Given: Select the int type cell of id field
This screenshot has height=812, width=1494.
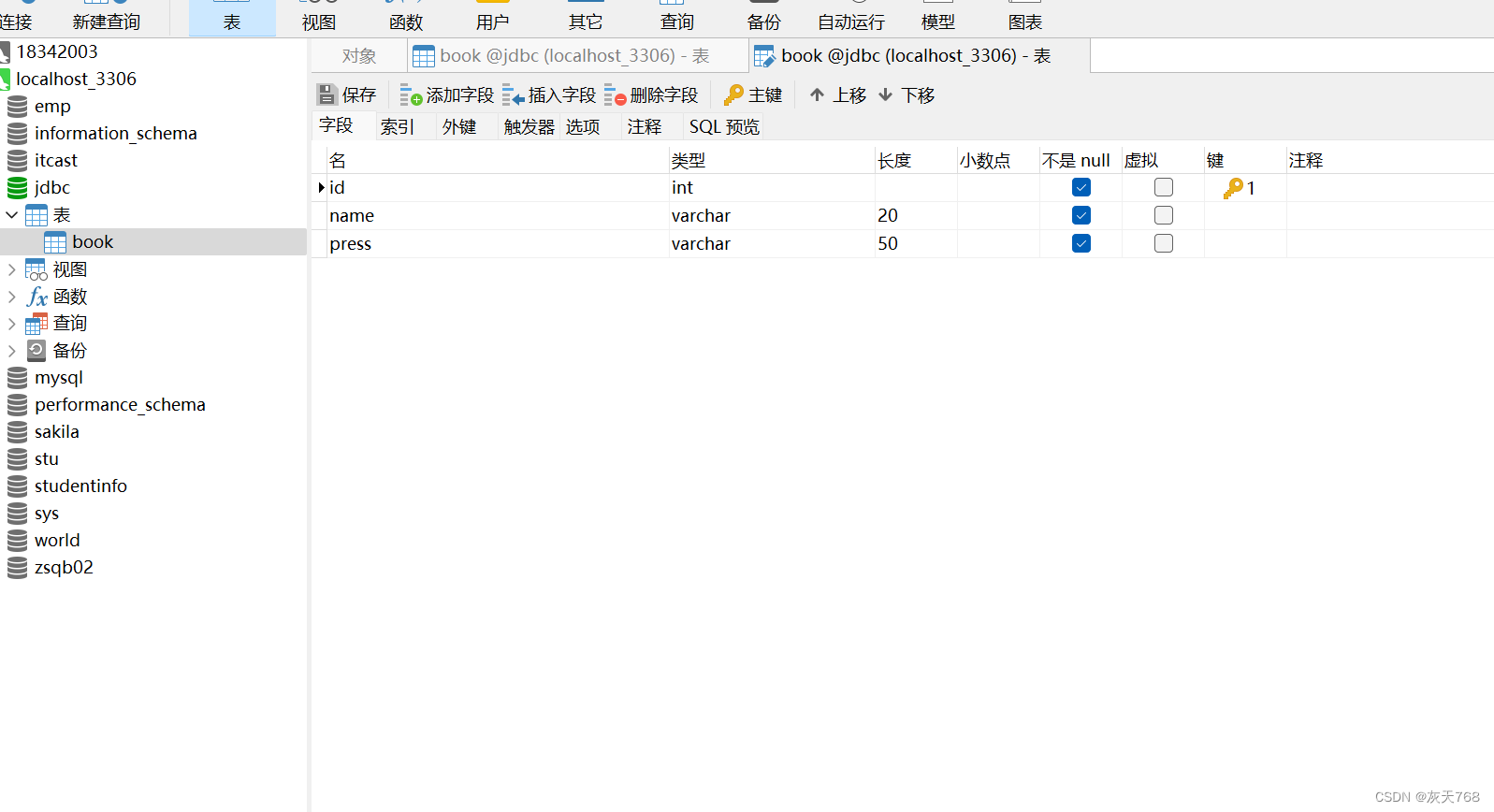Looking at the screenshot, I should (x=772, y=188).
